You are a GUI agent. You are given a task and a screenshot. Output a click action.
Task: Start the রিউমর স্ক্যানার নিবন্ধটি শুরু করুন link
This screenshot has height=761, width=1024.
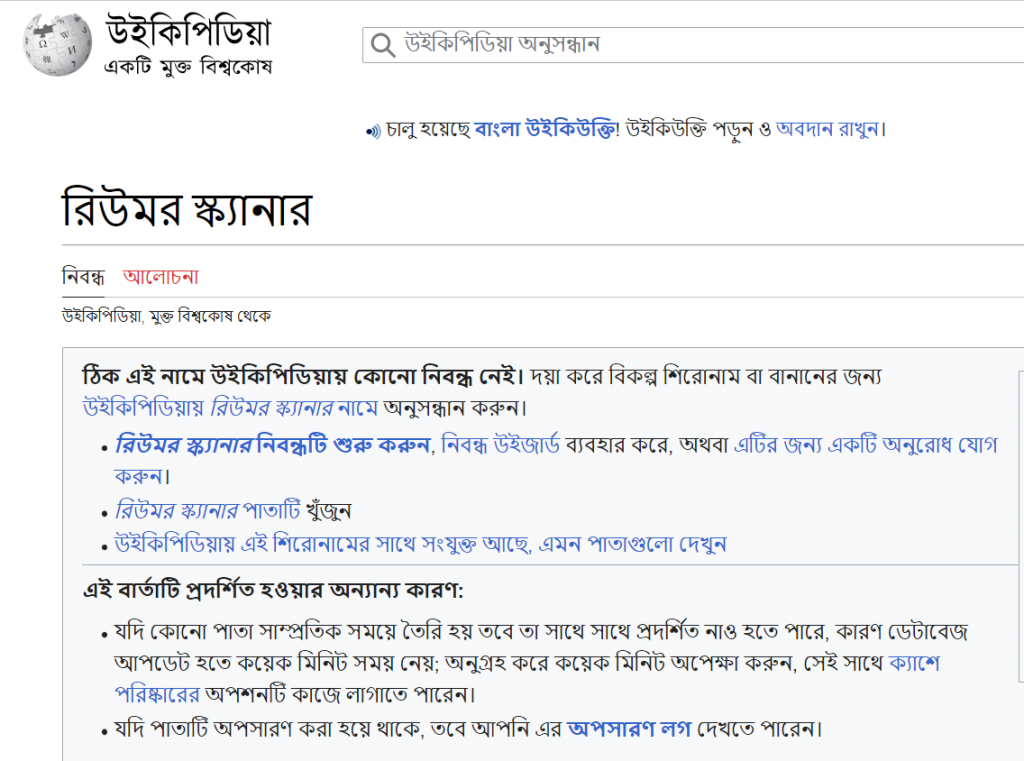click(x=272, y=445)
